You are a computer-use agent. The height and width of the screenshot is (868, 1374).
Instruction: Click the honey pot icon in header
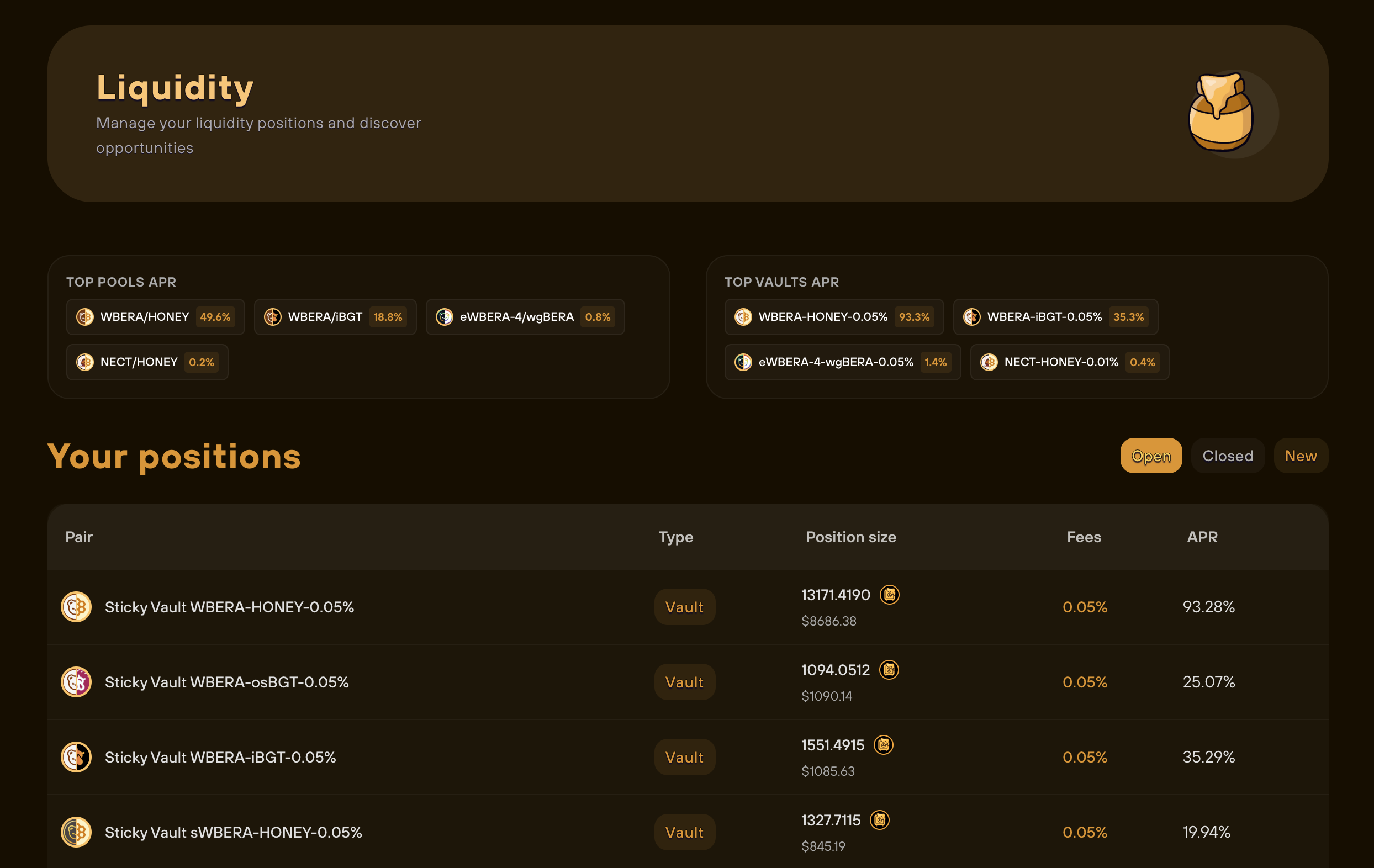1221,114
